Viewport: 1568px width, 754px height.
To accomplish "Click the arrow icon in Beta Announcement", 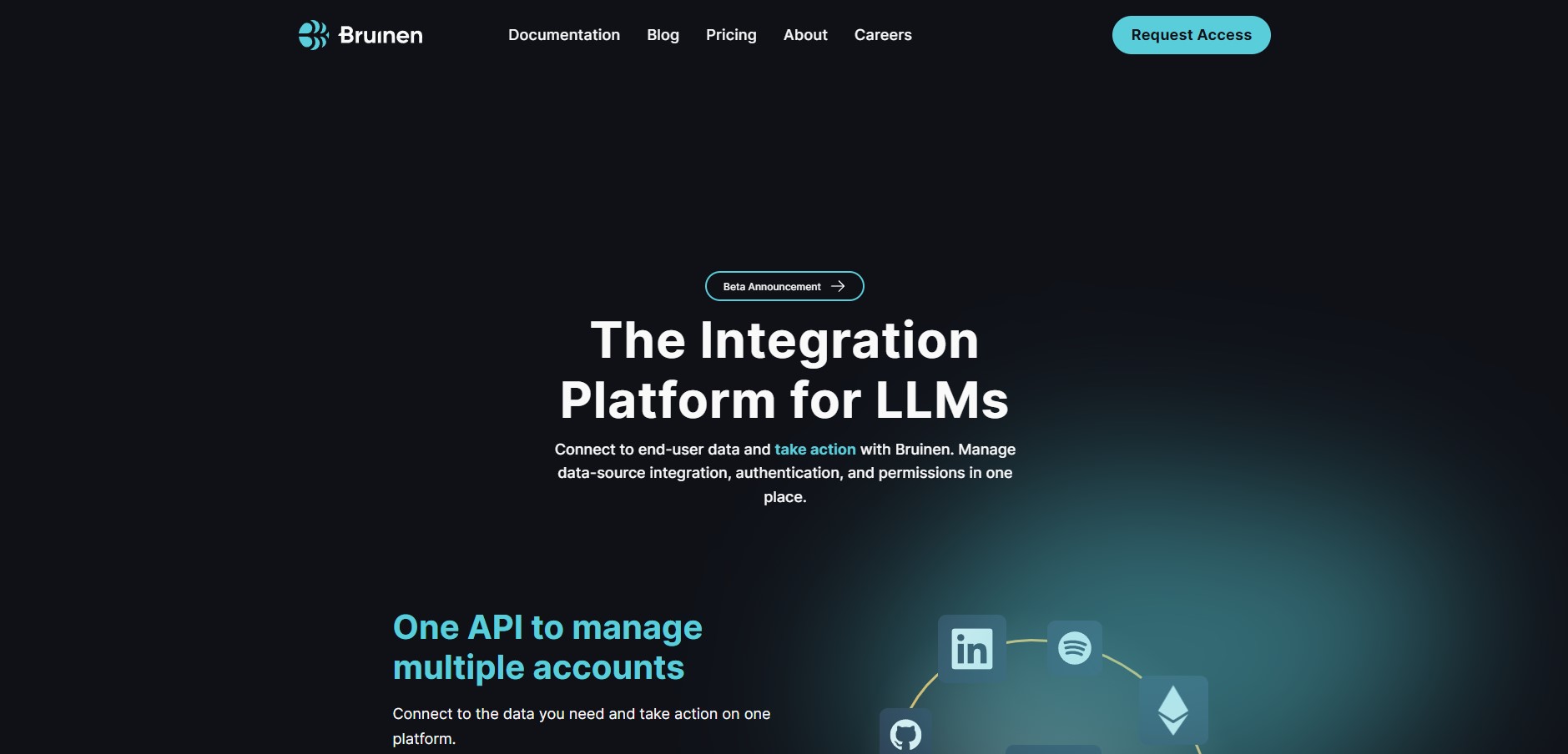I will coord(838,287).
